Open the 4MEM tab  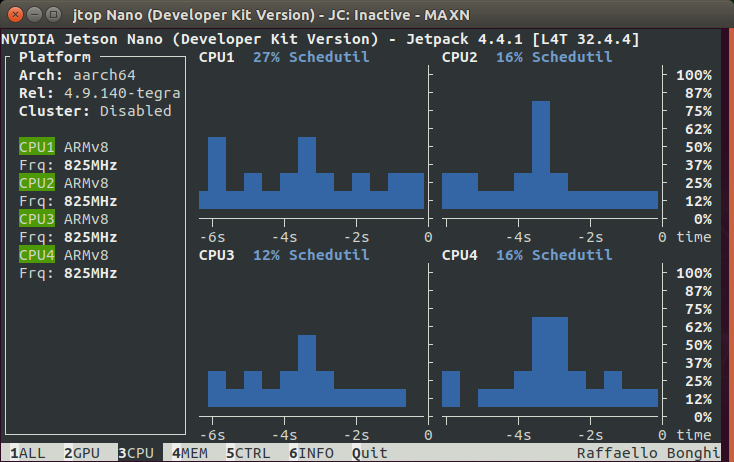click(190, 453)
